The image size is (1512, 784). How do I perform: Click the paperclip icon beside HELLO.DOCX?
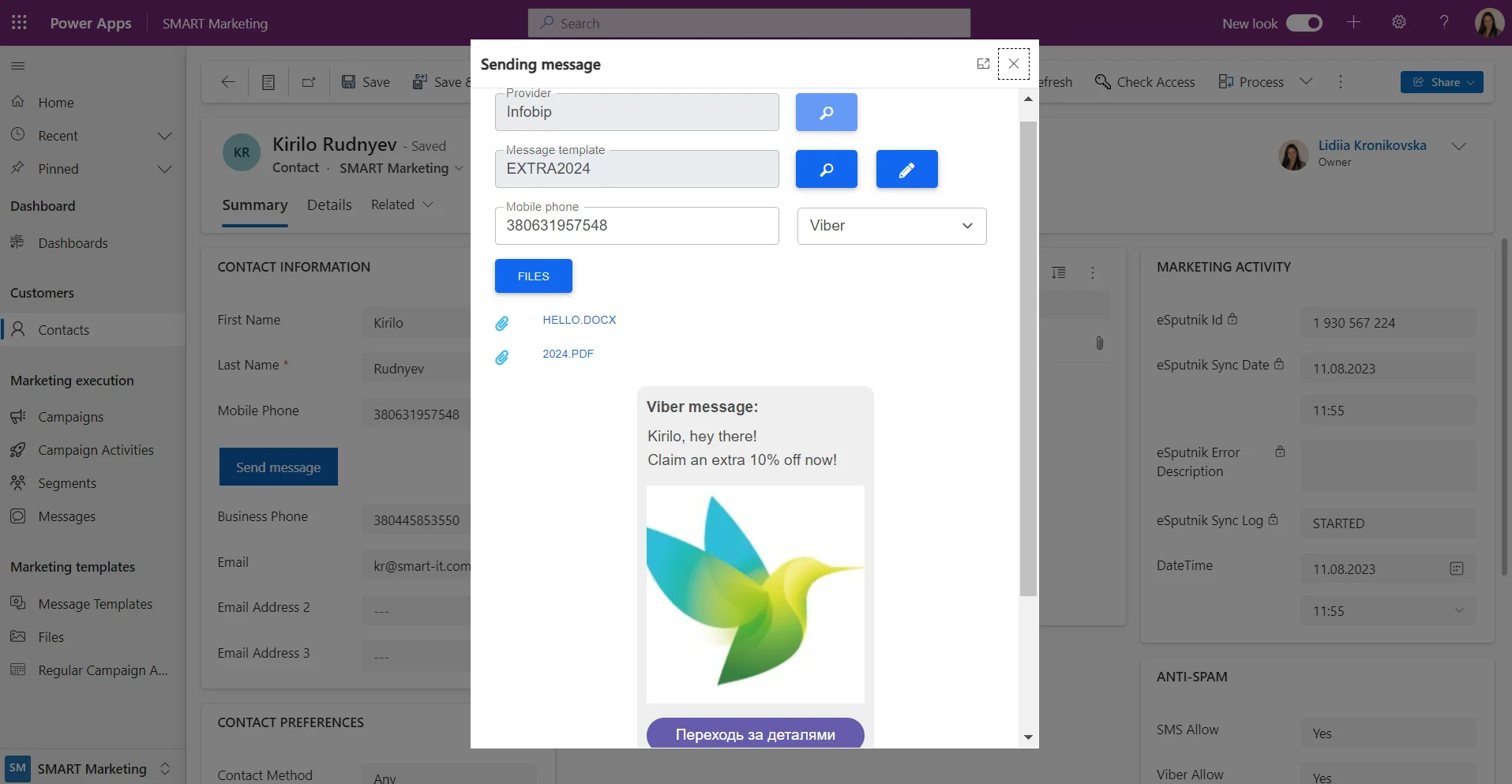tap(502, 323)
